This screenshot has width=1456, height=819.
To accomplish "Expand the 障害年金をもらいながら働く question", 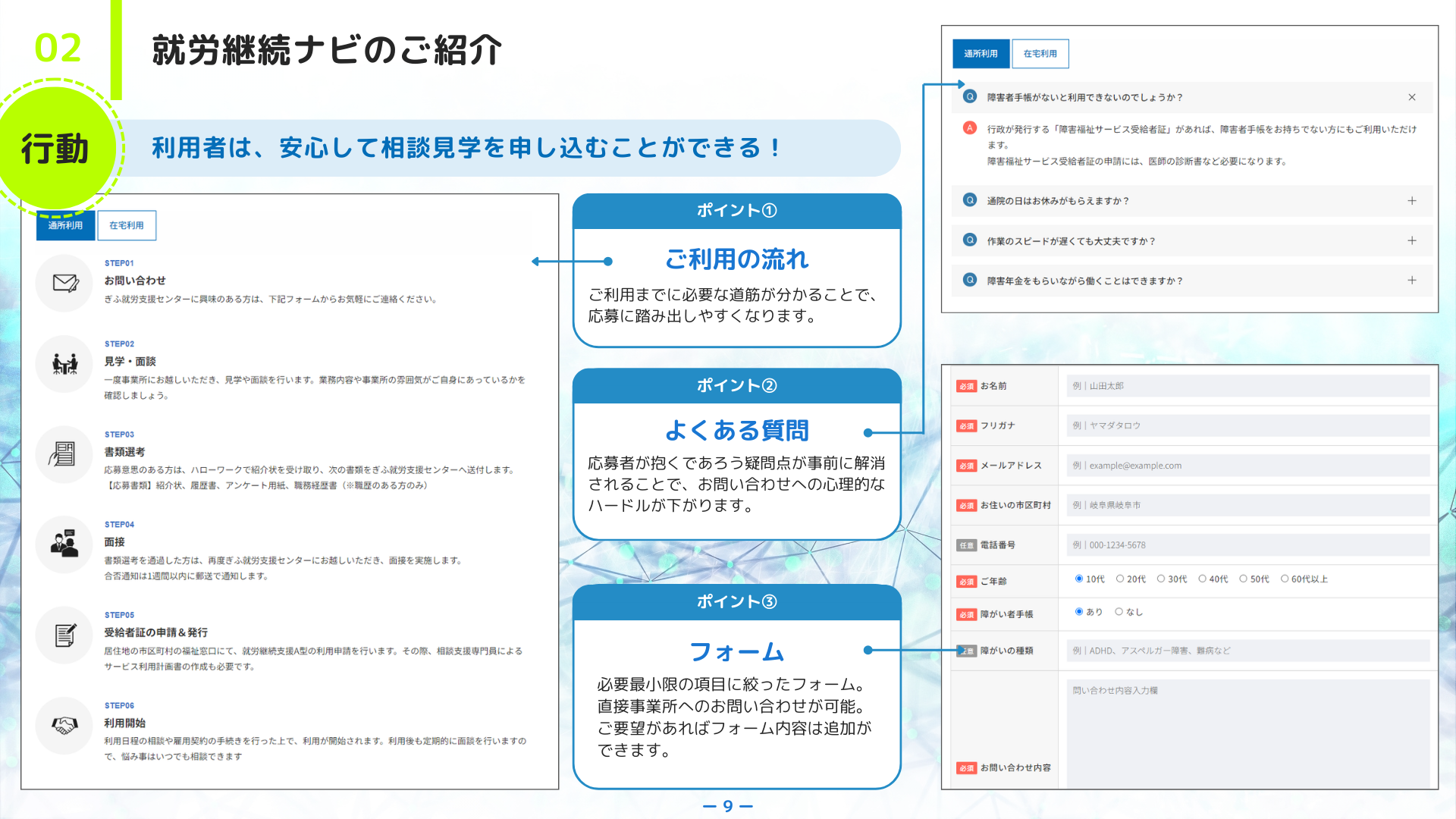I will [x=1411, y=280].
